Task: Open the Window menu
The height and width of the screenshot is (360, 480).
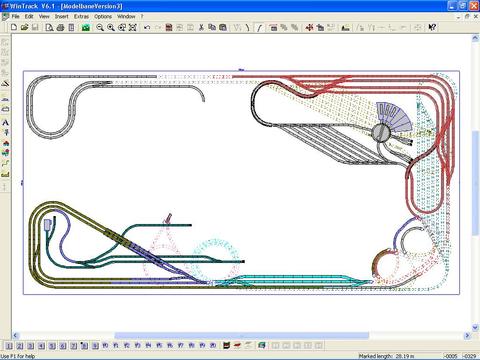Action: pos(126,16)
